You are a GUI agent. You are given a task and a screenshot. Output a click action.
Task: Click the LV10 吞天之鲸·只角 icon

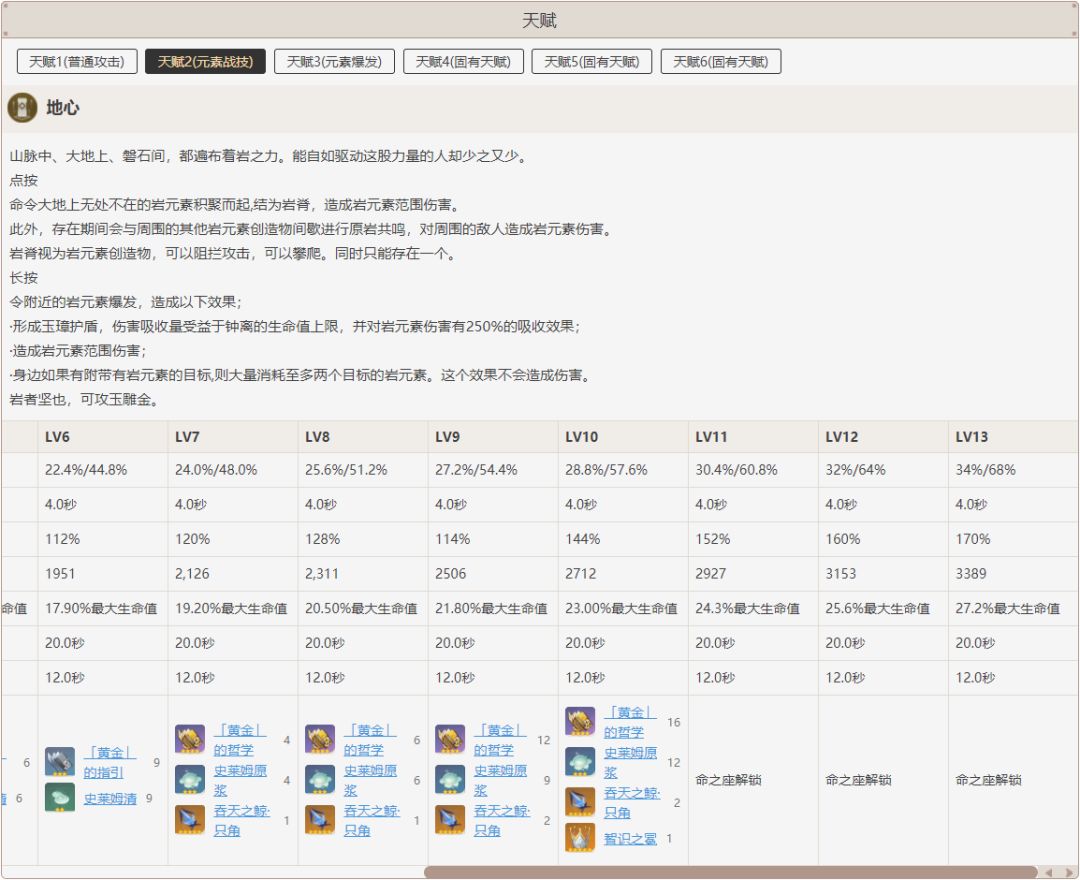tap(580, 802)
